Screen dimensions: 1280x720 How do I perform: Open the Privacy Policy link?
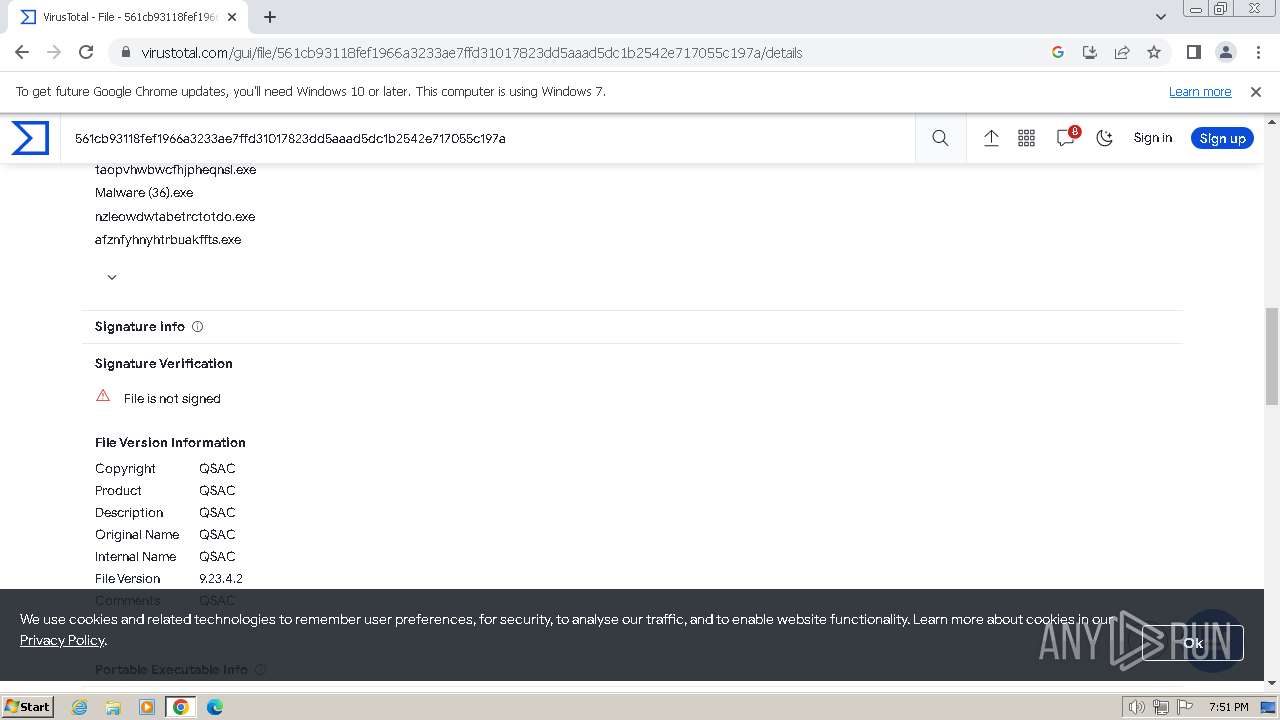(62, 640)
